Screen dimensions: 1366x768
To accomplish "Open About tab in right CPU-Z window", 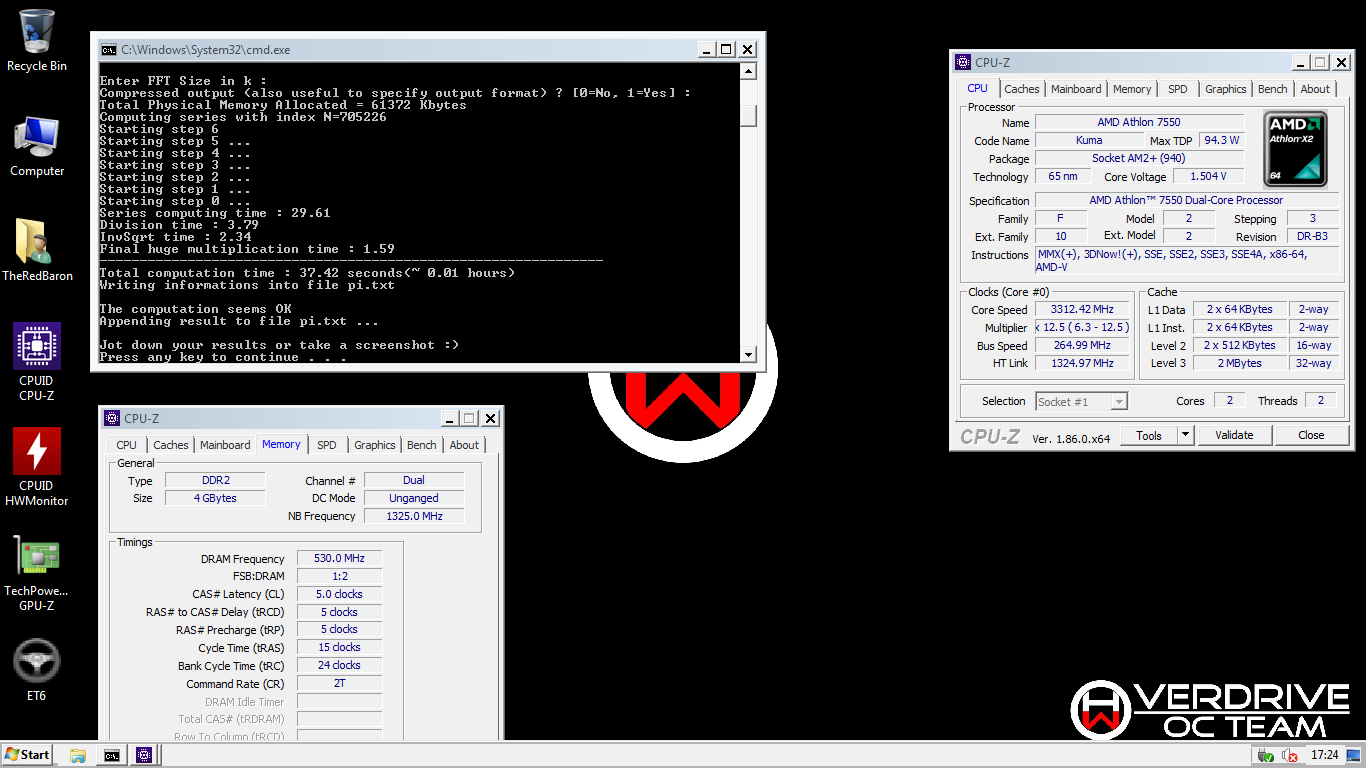I will pyautogui.click(x=1316, y=89).
